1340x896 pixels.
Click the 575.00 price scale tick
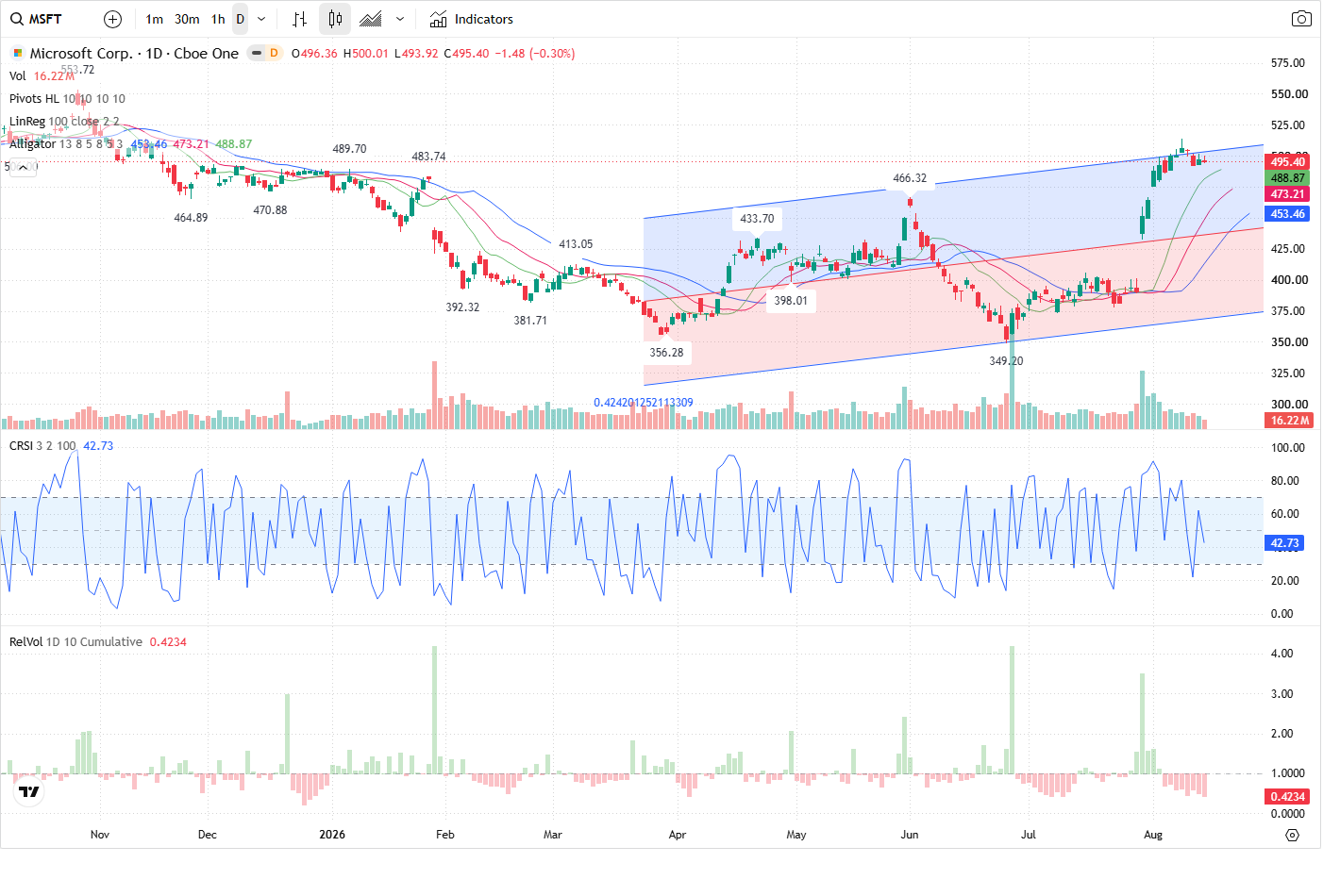pos(1289,63)
